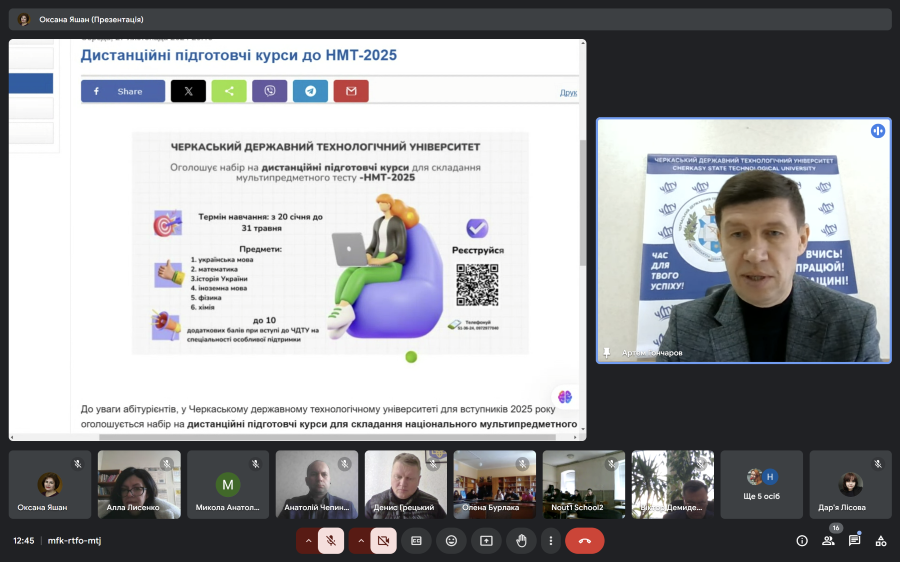The height and width of the screenshot is (562, 900).
Task: Click the green carousel dot below banner
Action: click(411, 357)
